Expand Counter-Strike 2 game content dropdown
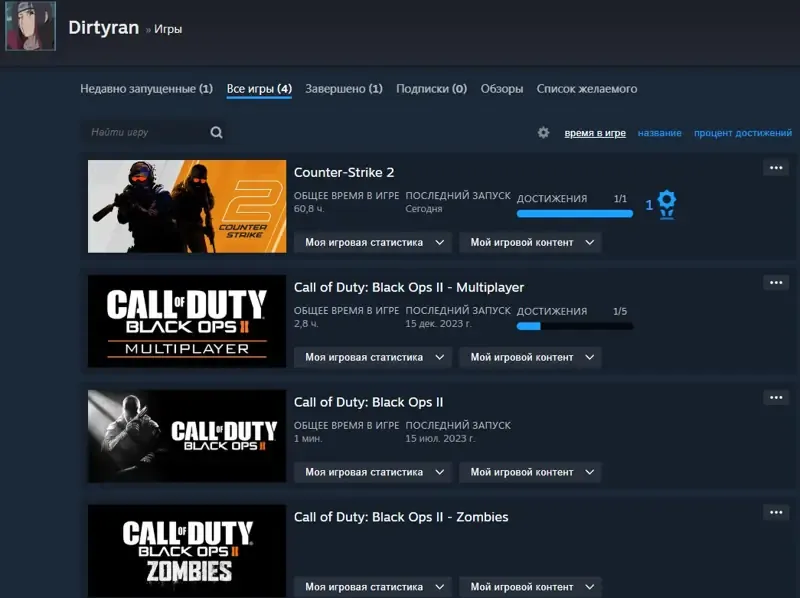This screenshot has width=800, height=598. [x=531, y=242]
